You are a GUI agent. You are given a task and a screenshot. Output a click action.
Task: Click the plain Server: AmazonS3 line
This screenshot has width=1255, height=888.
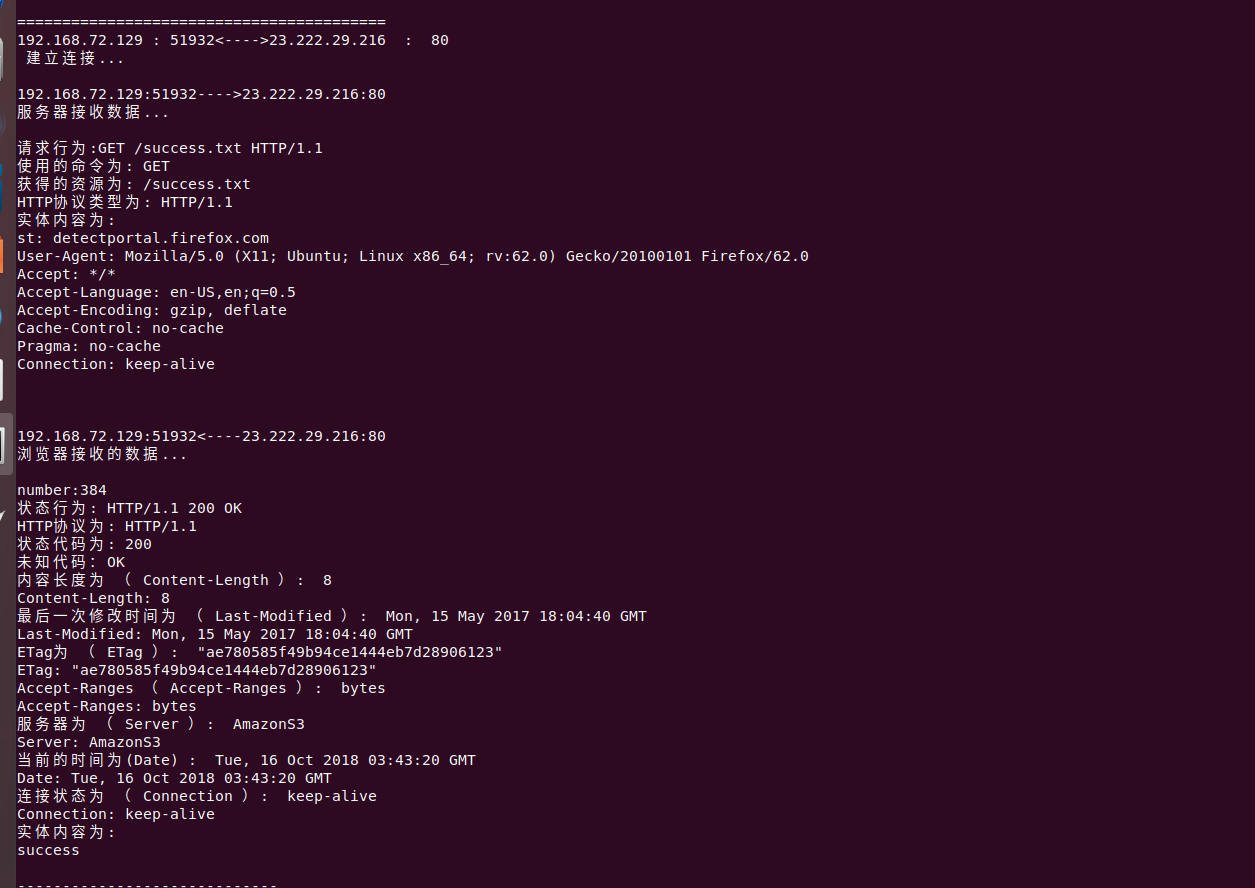pyautogui.click(x=89, y=742)
